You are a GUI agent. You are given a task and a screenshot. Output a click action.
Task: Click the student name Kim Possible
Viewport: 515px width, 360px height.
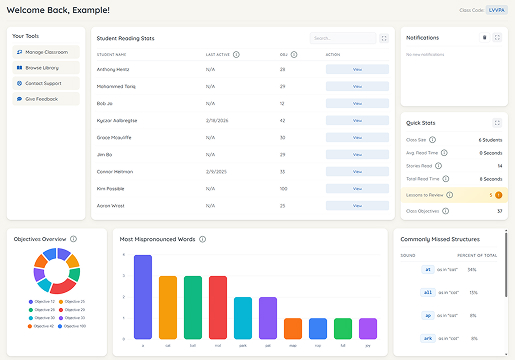tap(110, 189)
